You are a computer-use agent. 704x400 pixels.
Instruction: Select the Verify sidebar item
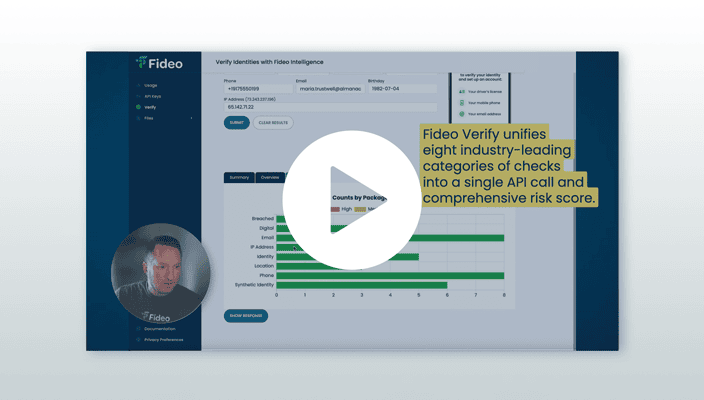point(150,107)
